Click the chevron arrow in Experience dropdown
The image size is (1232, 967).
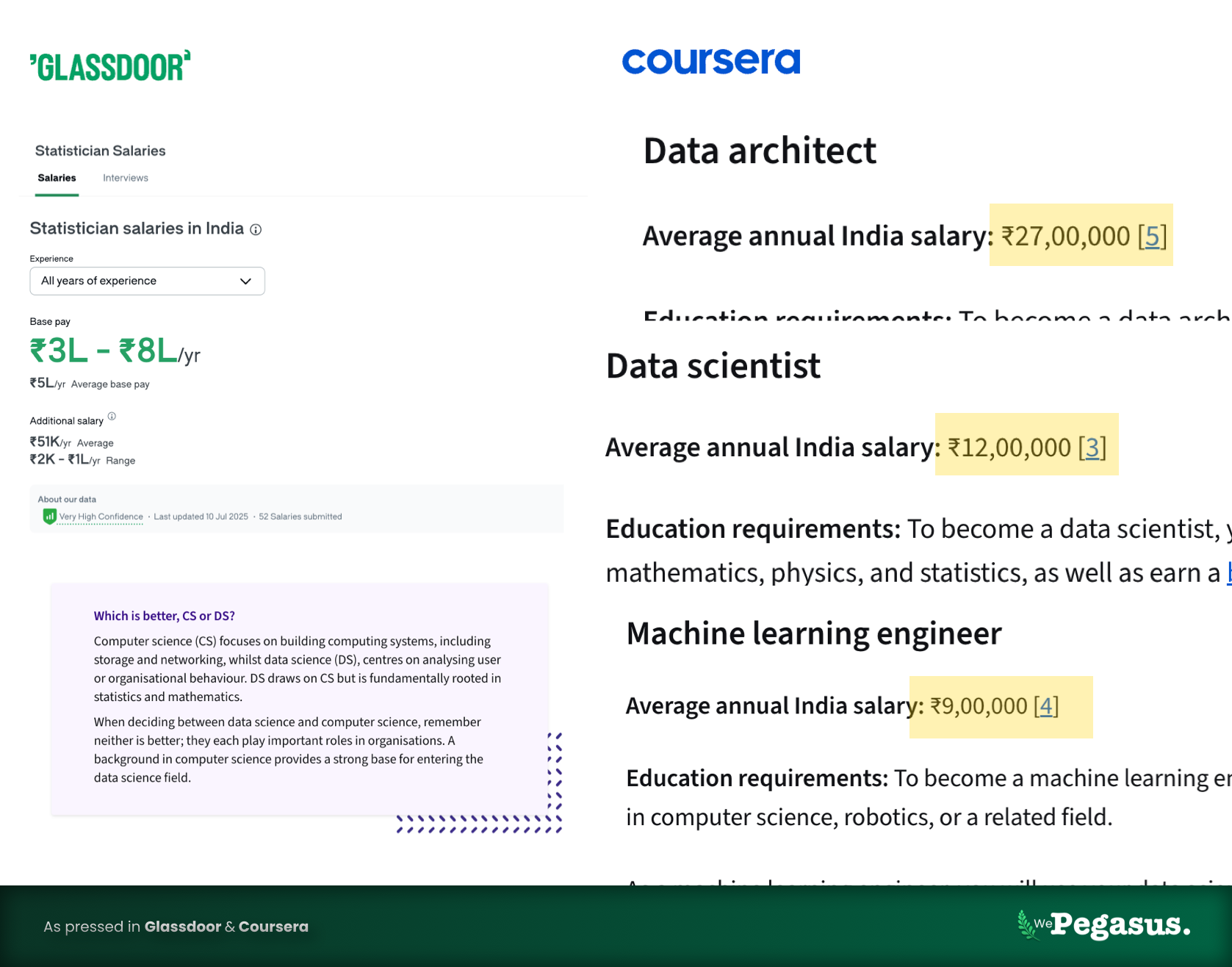pos(245,281)
